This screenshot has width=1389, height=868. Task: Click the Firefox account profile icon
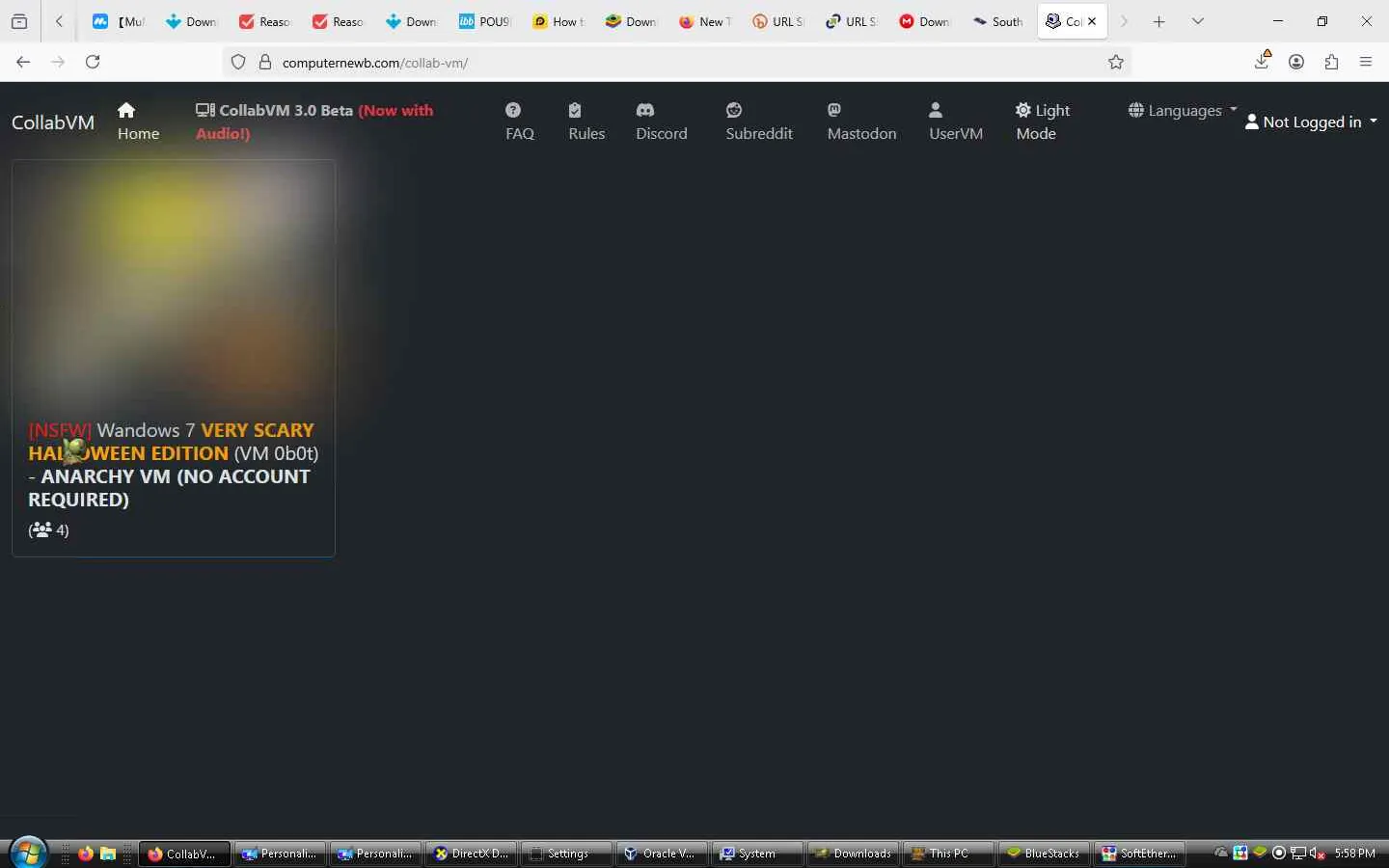1296,62
